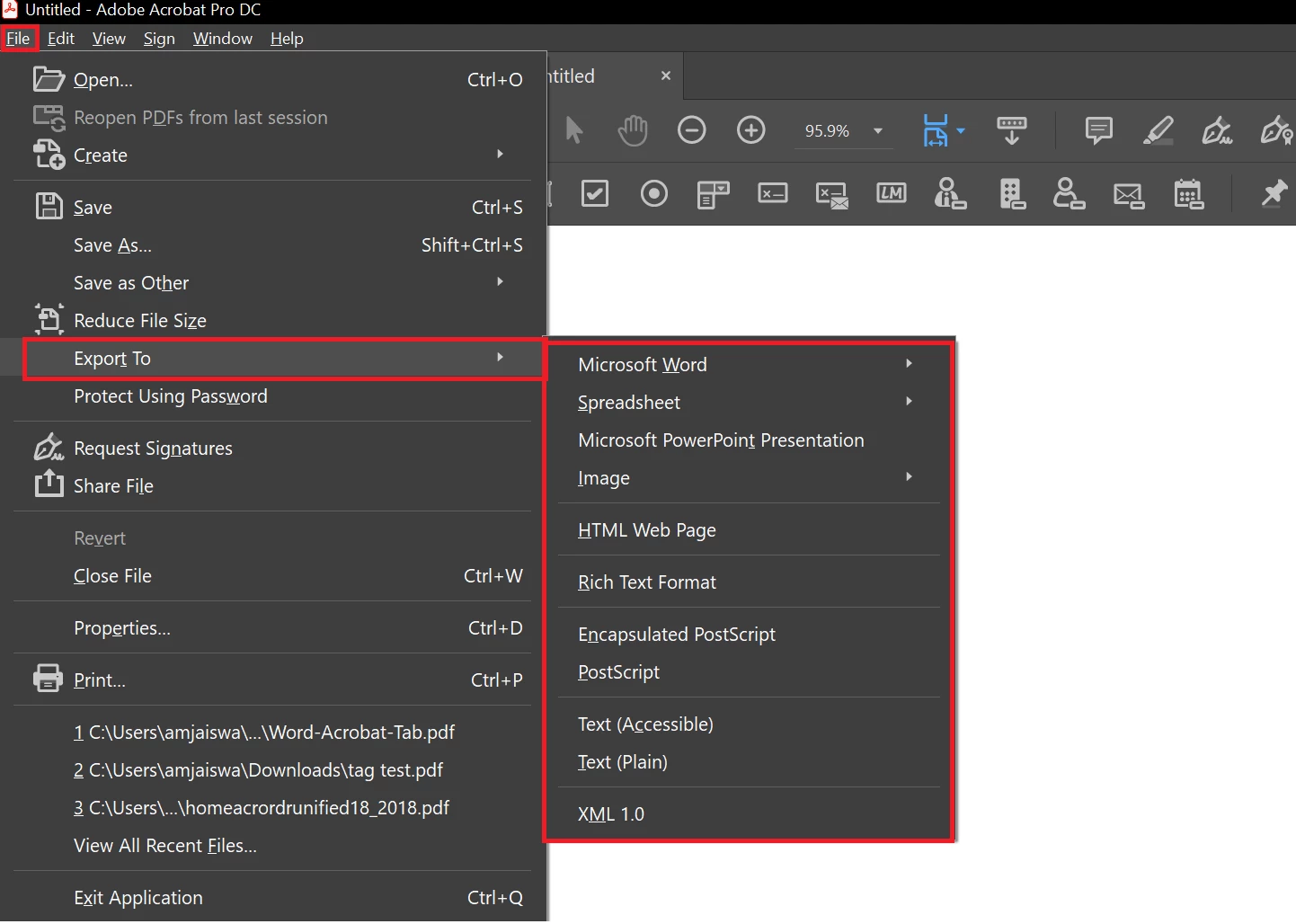Viewport: 1296px width, 924px height.
Task: Click the fit page width icon
Action: click(936, 130)
